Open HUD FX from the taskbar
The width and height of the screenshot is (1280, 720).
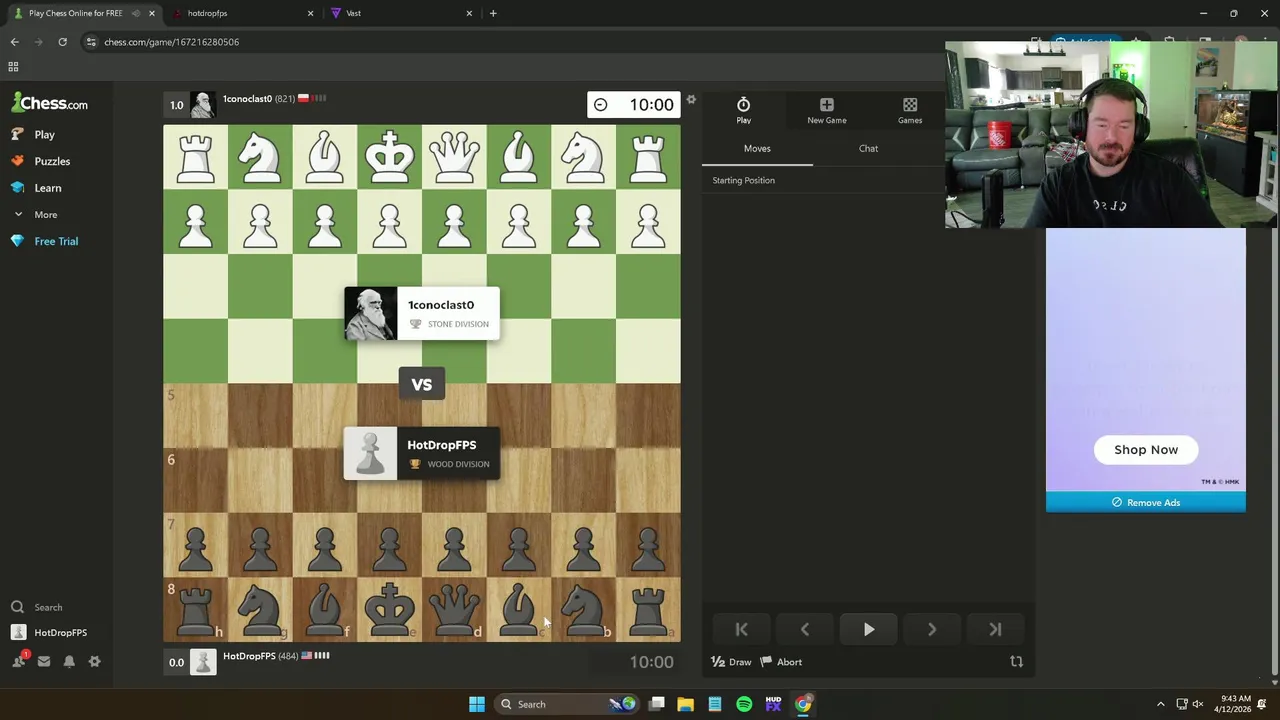[773, 704]
